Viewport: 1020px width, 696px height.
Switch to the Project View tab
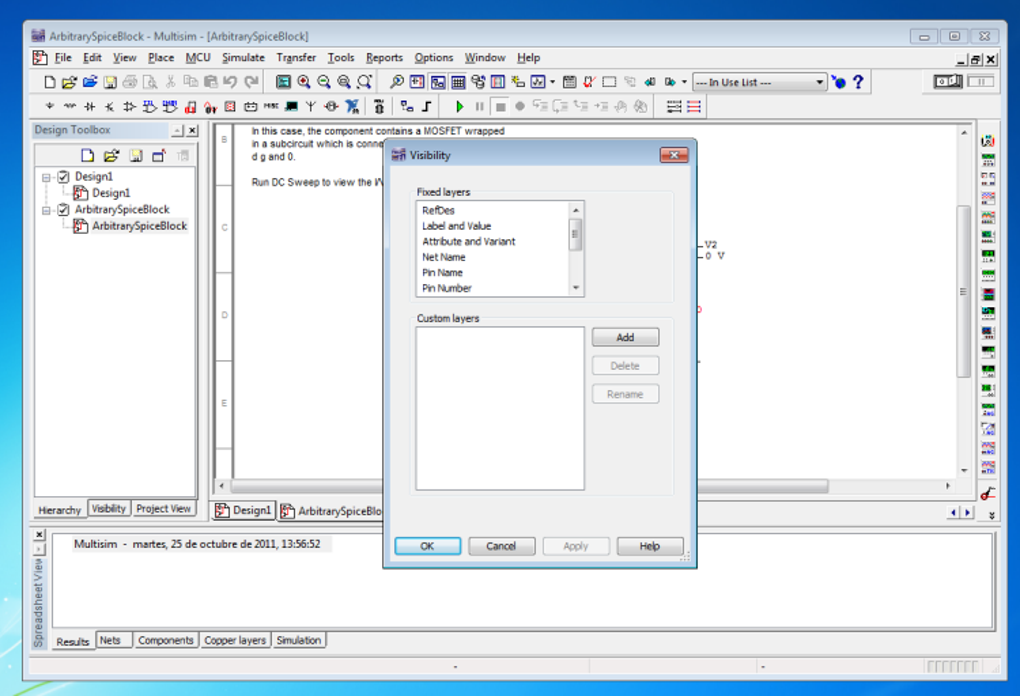163,509
